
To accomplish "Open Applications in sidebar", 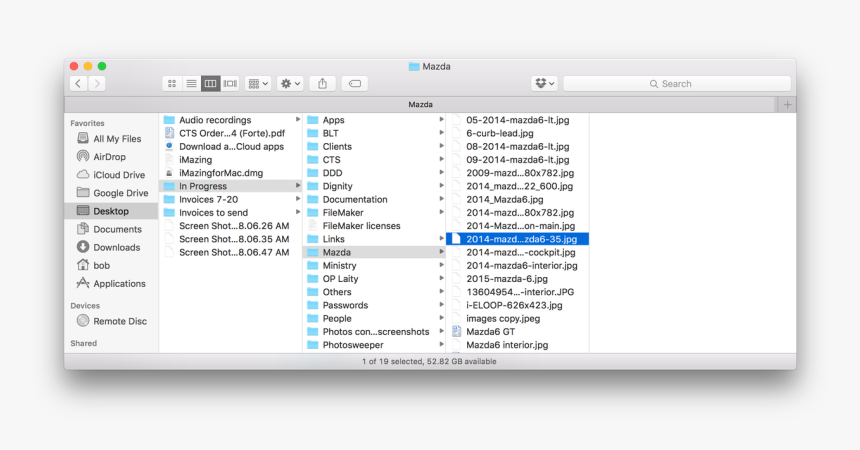I will [111, 283].
